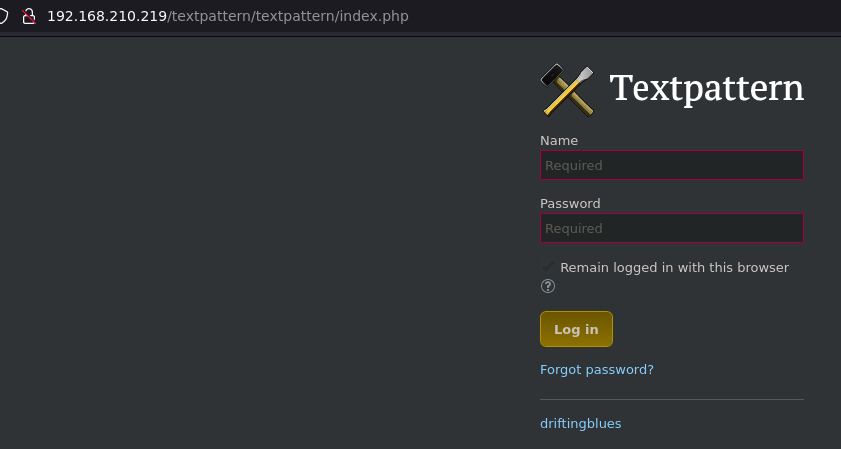This screenshot has width=841, height=449.
Task: Click the Textpattern hammer and chisel logo
Action: click(x=567, y=89)
